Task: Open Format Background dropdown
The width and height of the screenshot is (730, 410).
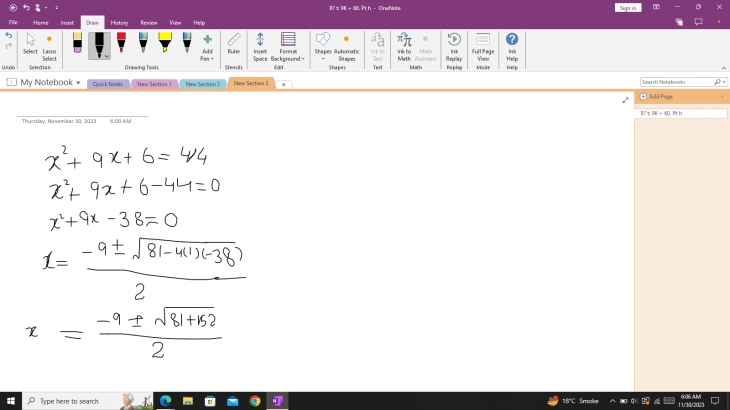Action: (x=288, y=47)
